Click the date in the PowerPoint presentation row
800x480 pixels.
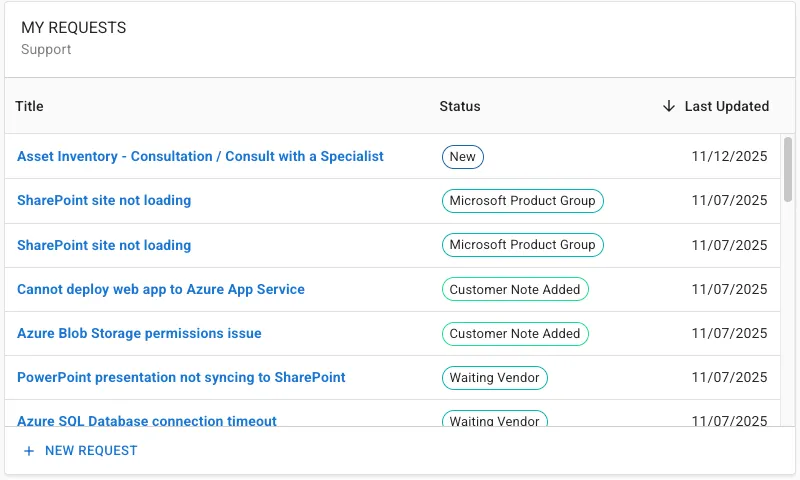pos(729,377)
